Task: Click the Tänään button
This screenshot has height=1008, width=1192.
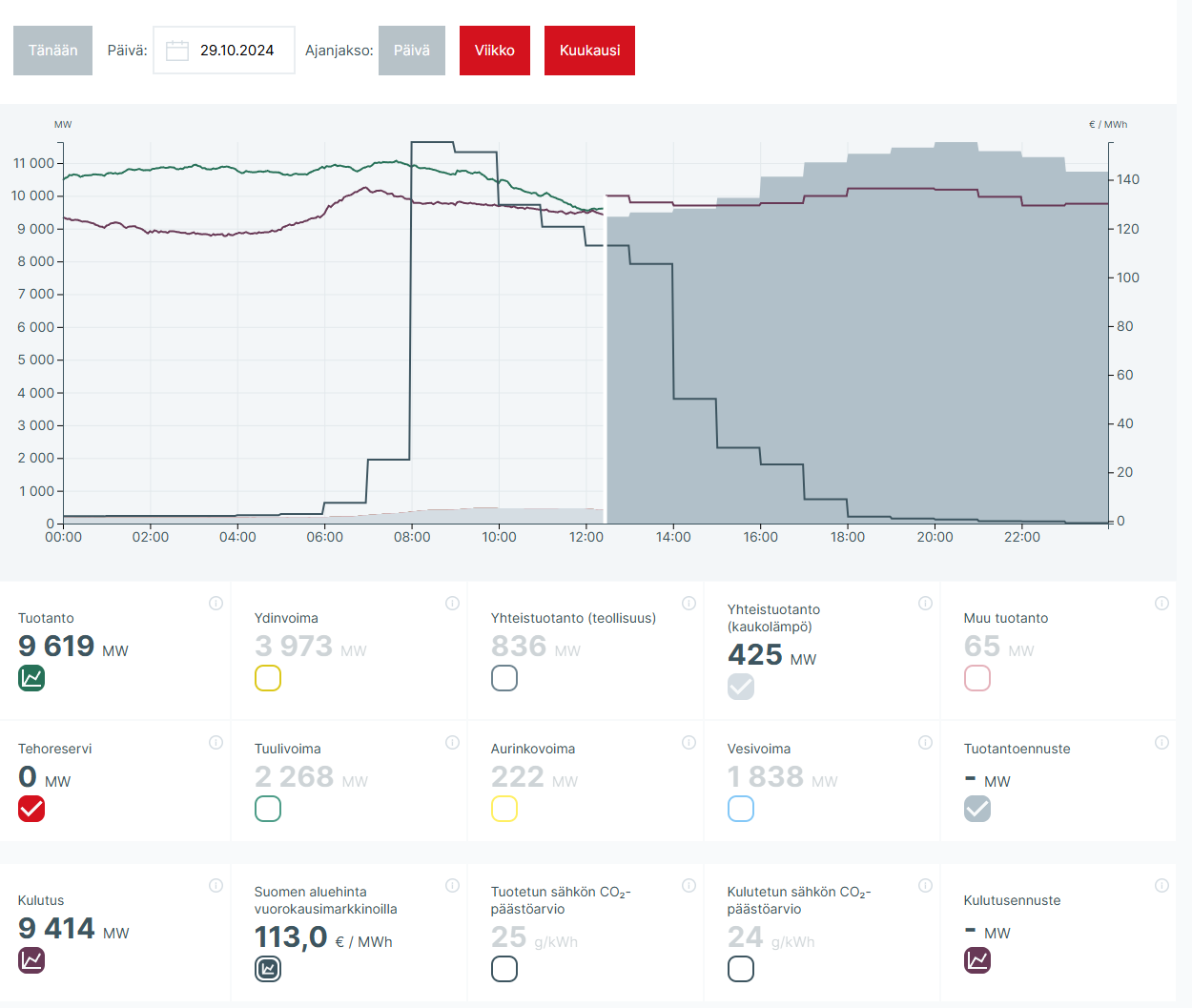Action: [x=52, y=51]
